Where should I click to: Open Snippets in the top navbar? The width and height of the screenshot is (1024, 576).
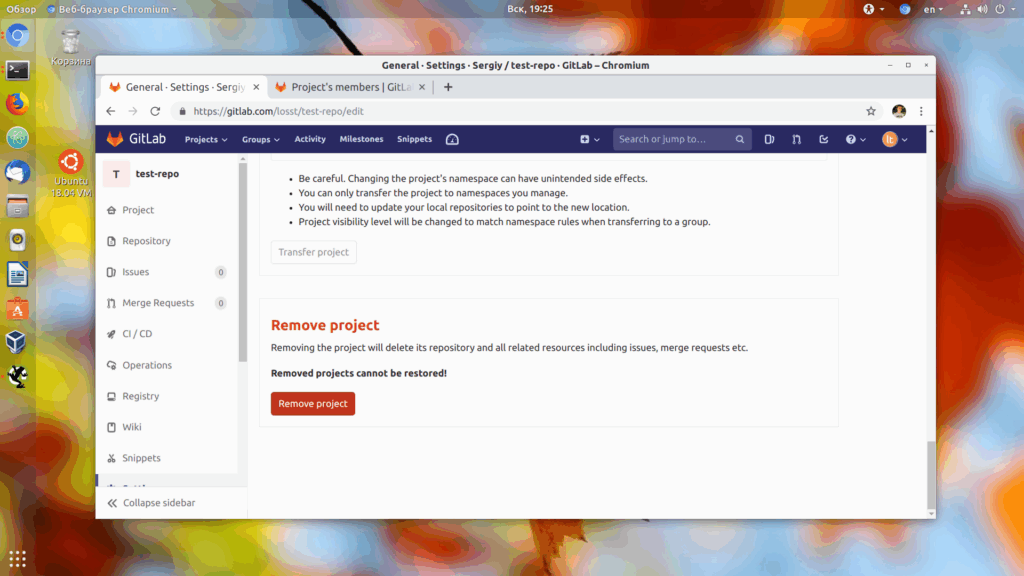click(x=415, y=139)
